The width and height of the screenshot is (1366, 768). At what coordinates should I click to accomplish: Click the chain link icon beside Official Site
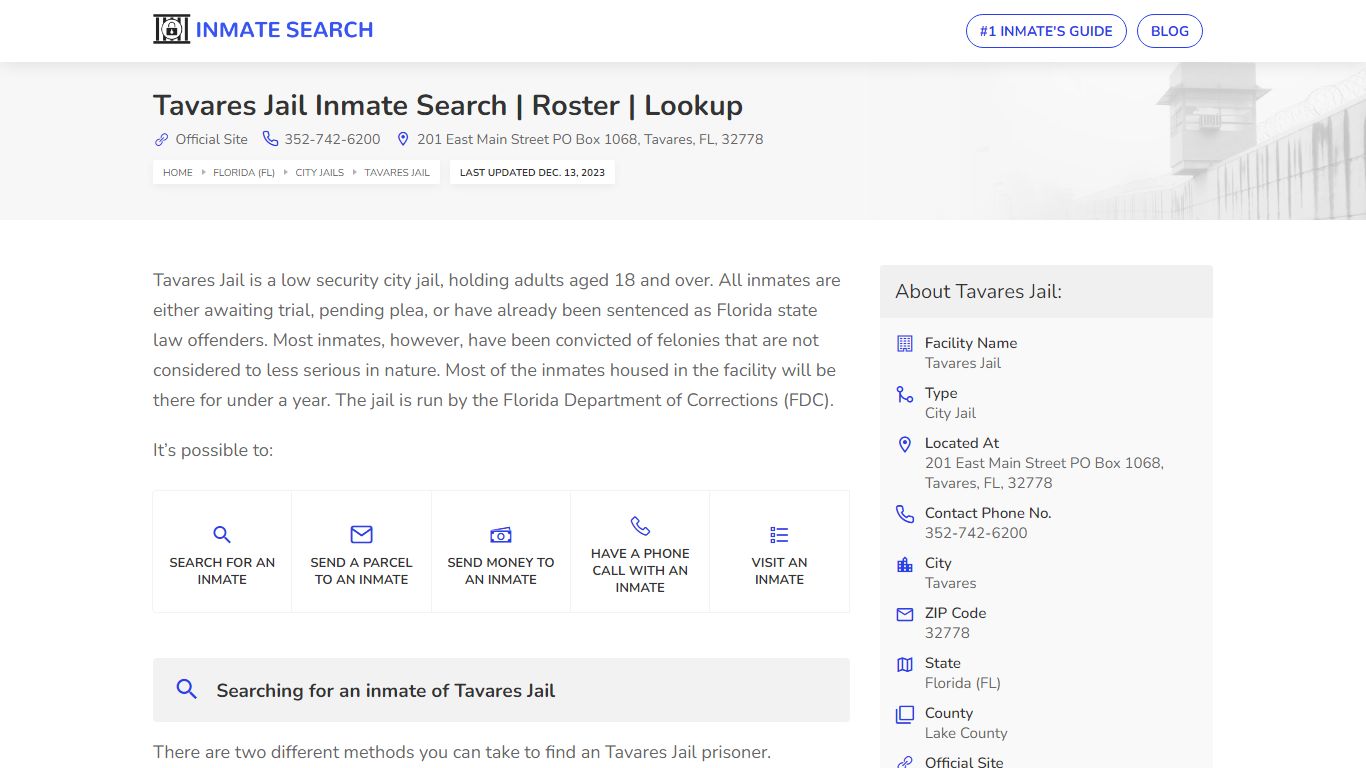tap(161, 140)
